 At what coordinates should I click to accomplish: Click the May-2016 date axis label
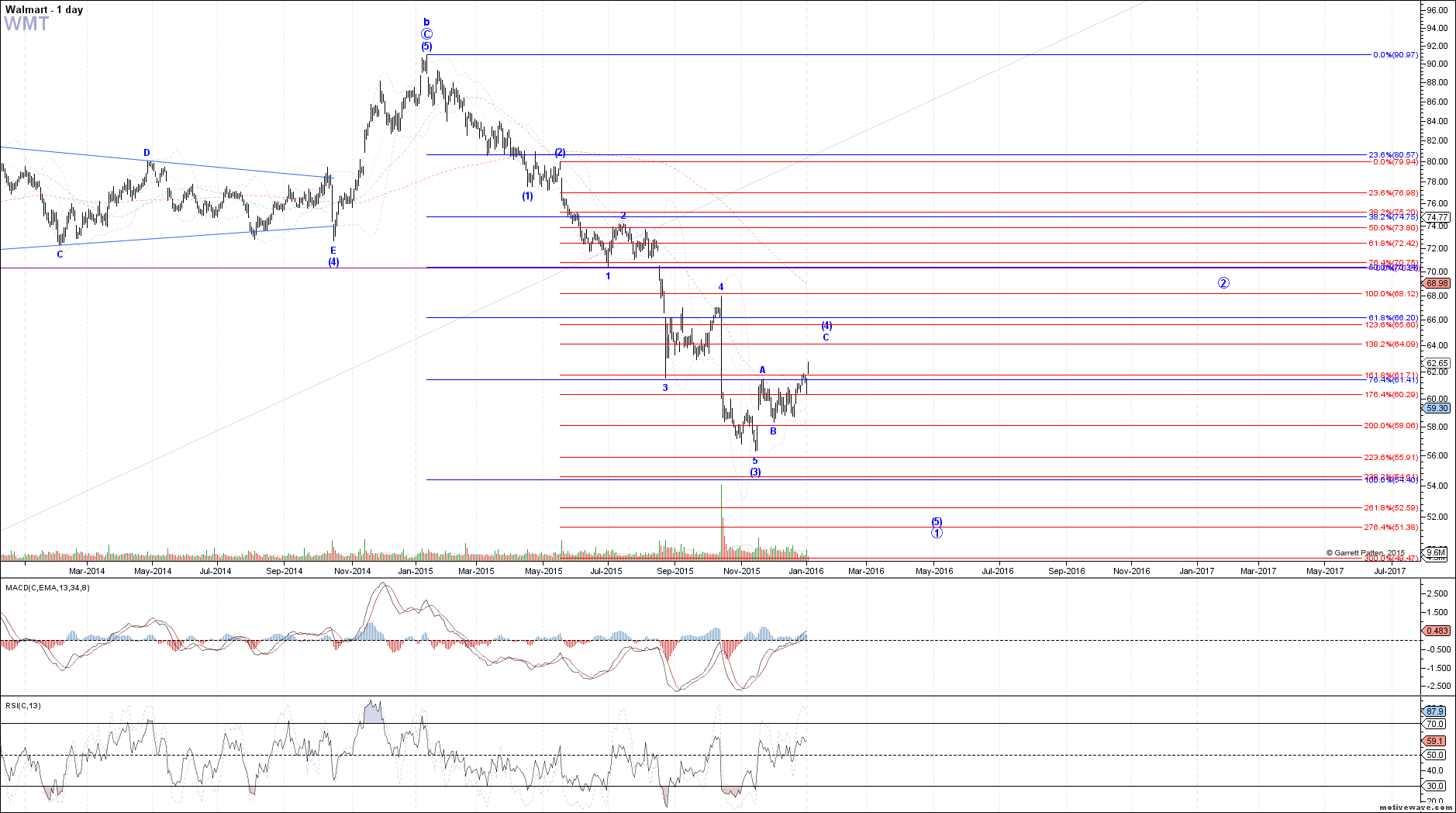click(x=935, y=572)
